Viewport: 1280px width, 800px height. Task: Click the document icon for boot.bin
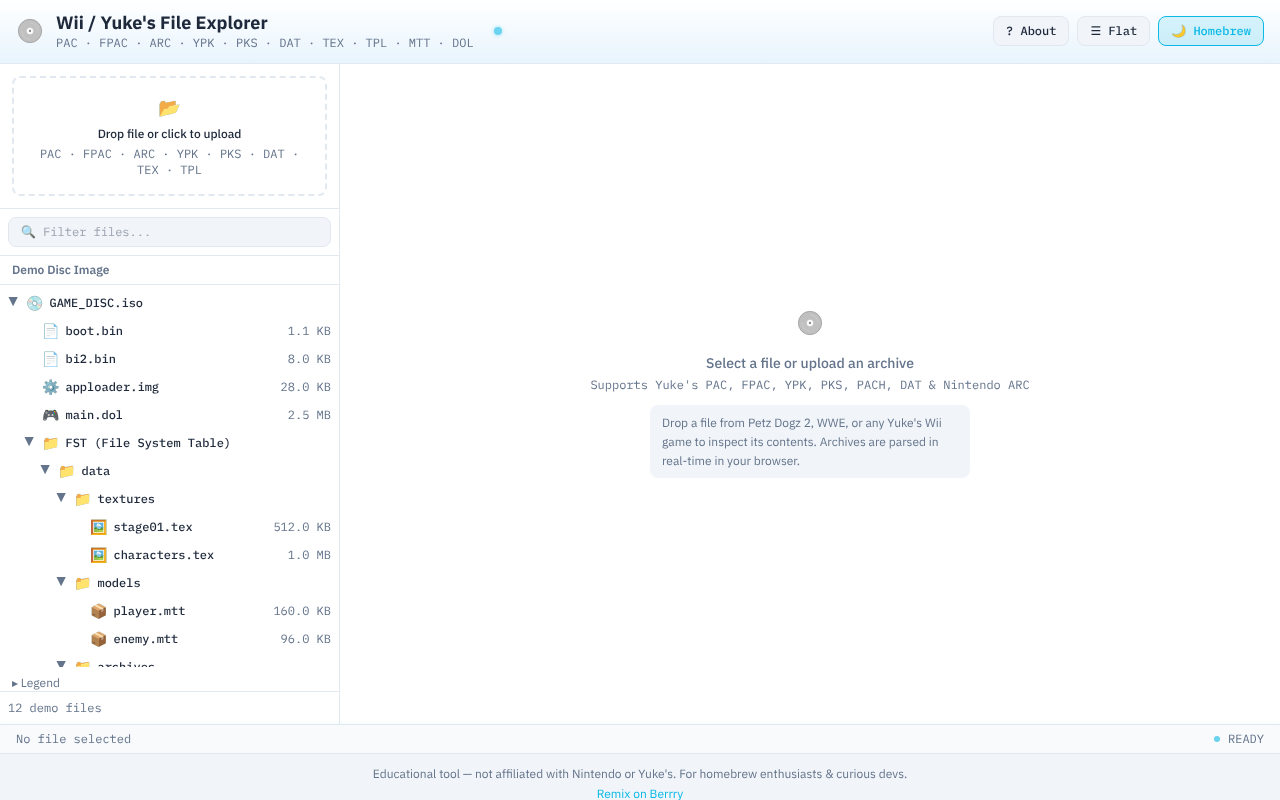(x=50, y=331)
